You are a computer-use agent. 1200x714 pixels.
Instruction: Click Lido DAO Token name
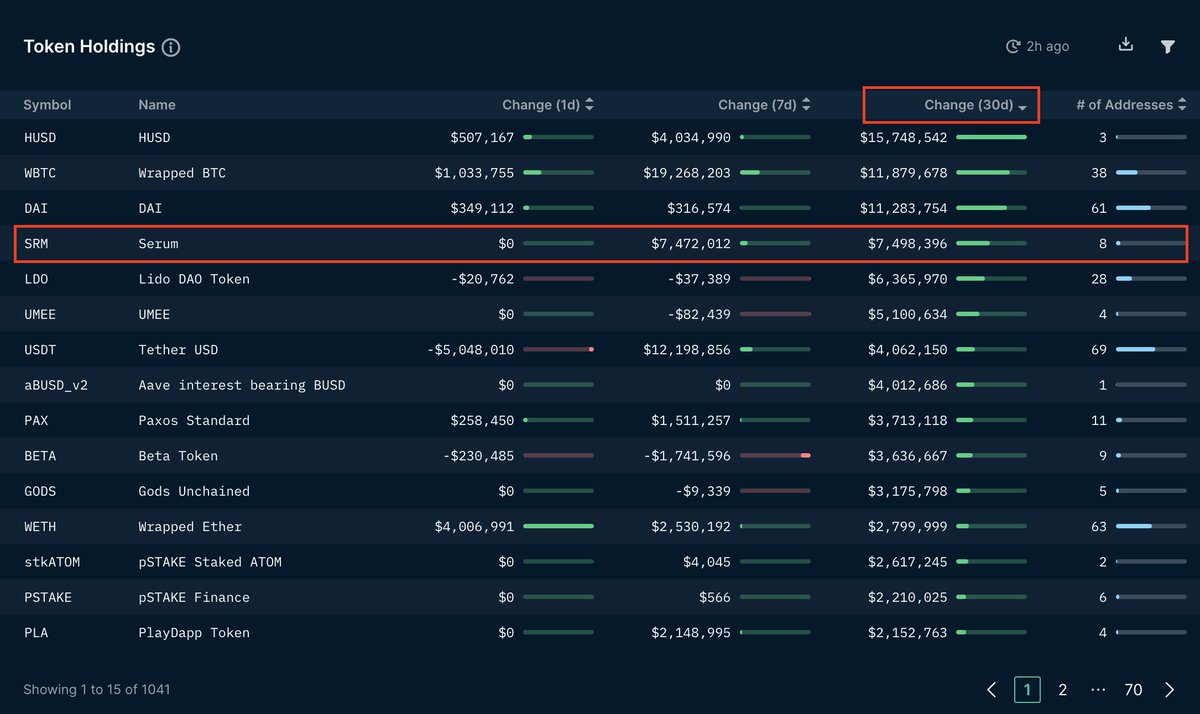pos(194,279)
